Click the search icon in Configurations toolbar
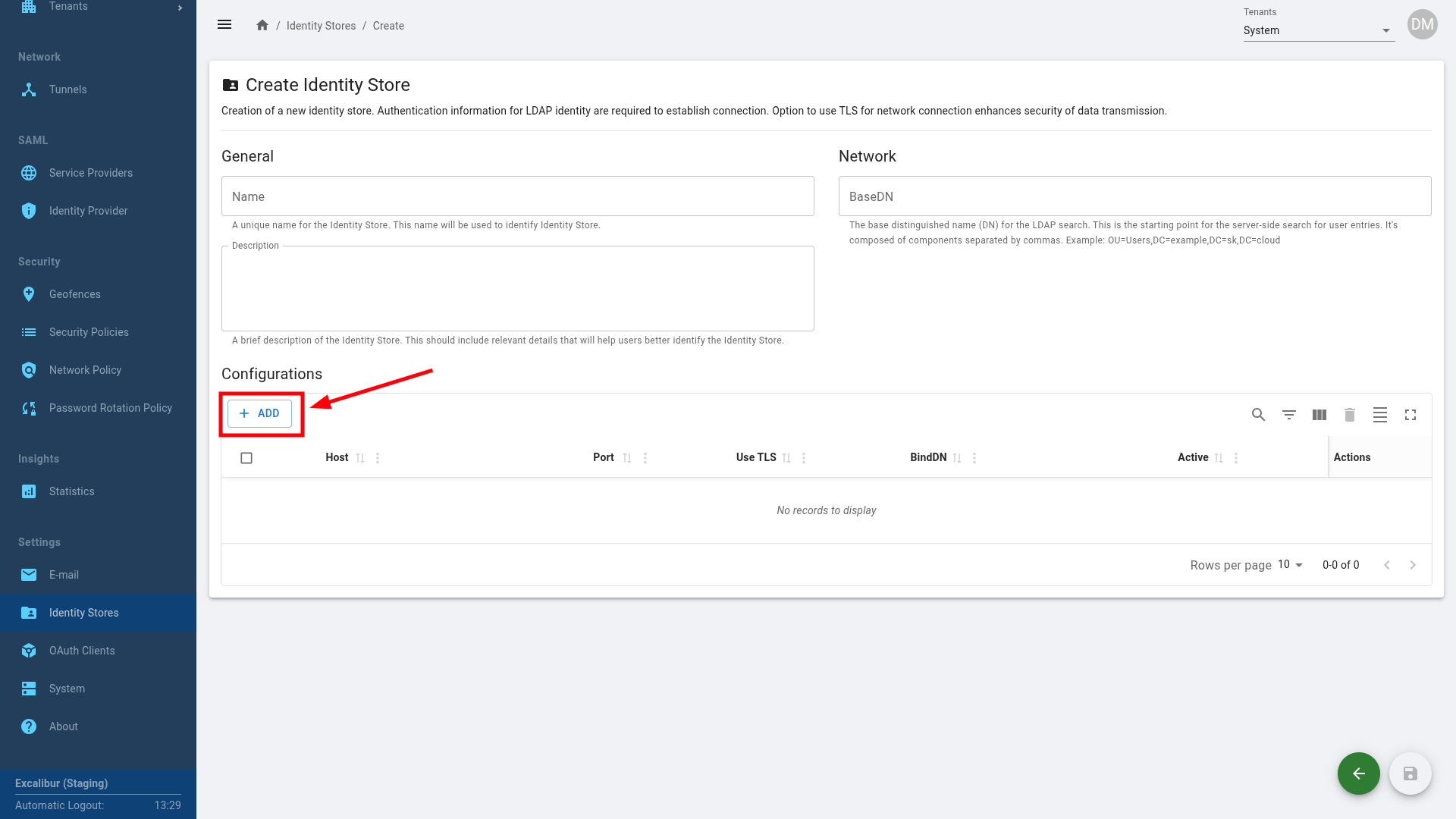 click(x=1258, y=415)
